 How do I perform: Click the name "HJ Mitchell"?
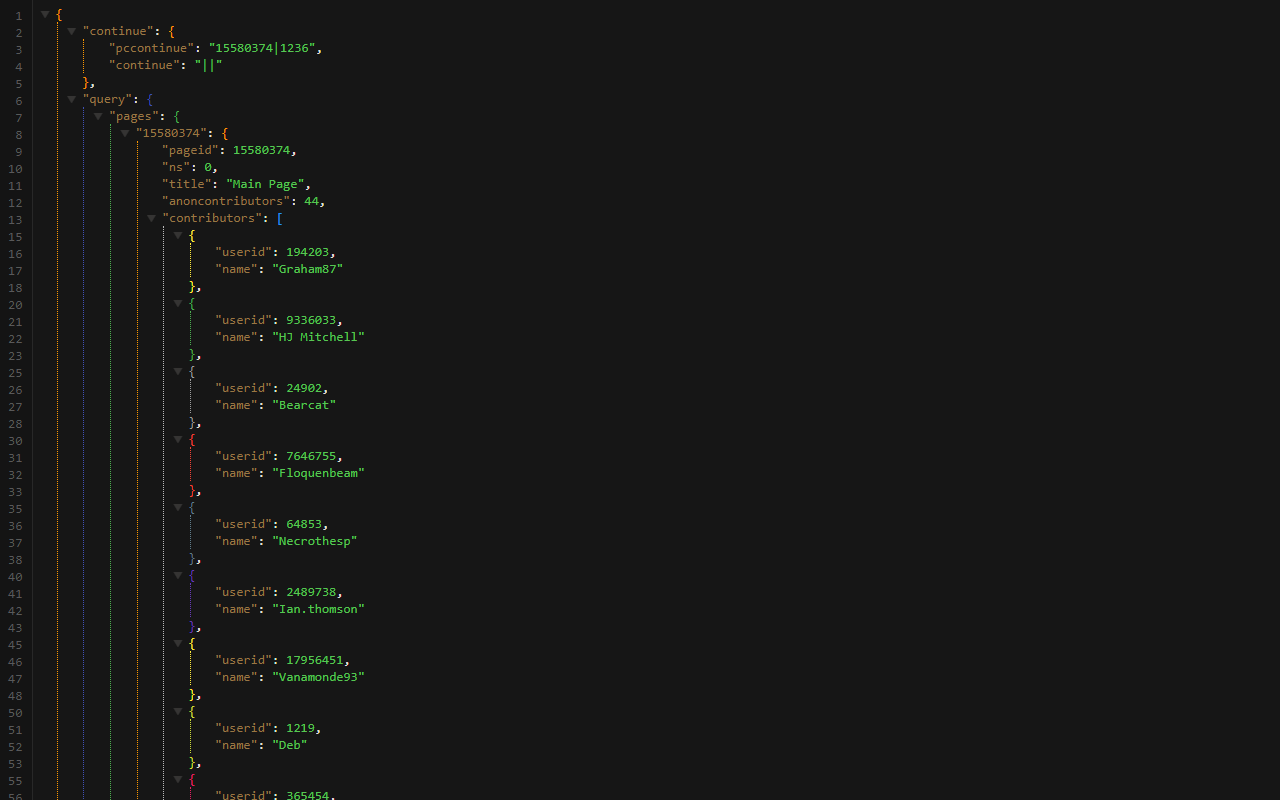click(x=318, y=337)
